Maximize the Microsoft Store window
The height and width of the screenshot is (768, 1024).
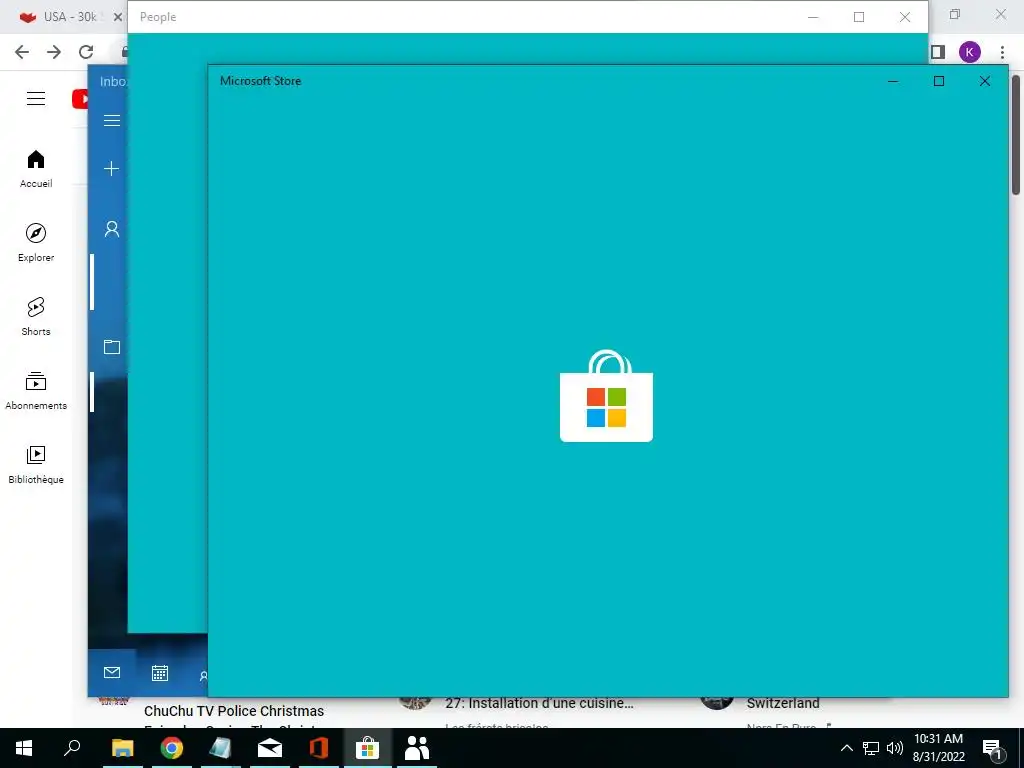(939, 81)
